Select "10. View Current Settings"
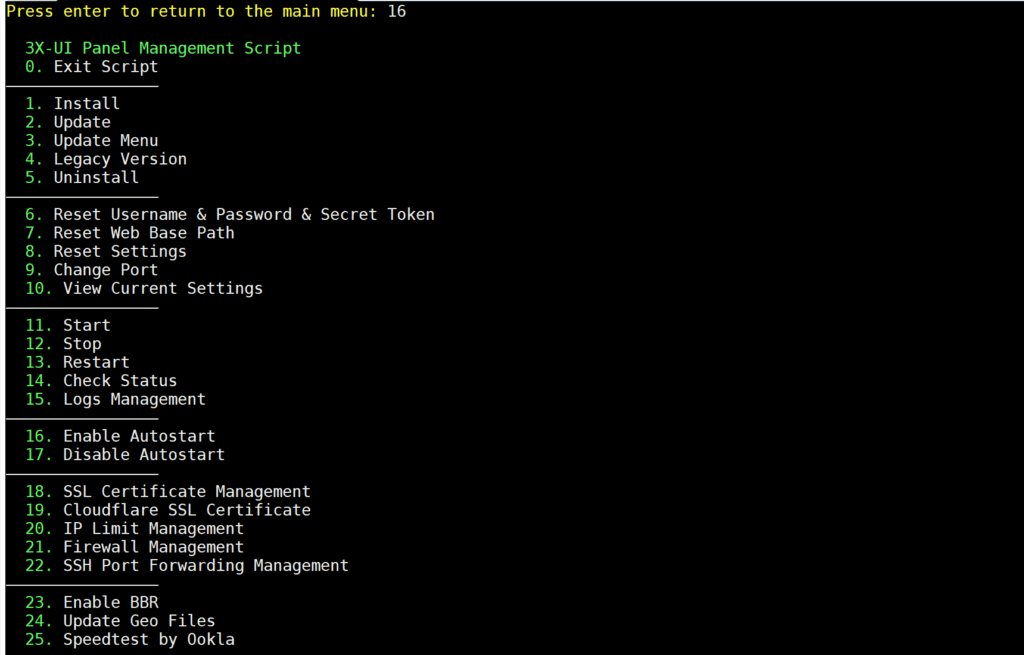The height and width of the screenshot is (655, 1024). (x=144, y=289)
